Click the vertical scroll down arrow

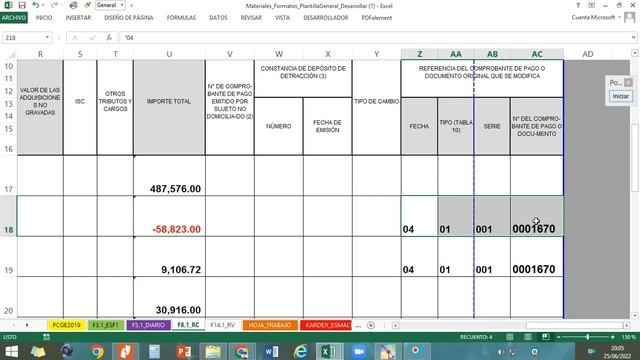[x=634, y=316]
